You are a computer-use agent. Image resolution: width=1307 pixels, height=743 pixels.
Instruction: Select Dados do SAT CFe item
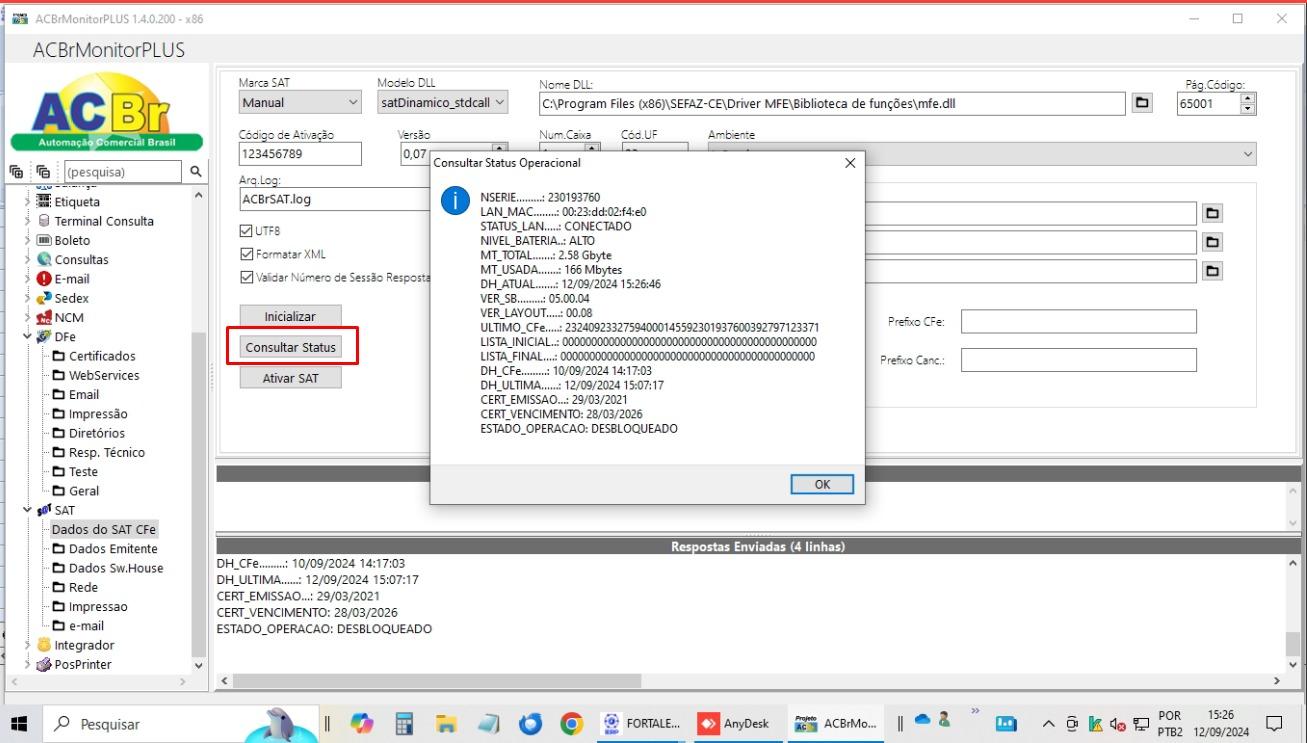[104, 529]
